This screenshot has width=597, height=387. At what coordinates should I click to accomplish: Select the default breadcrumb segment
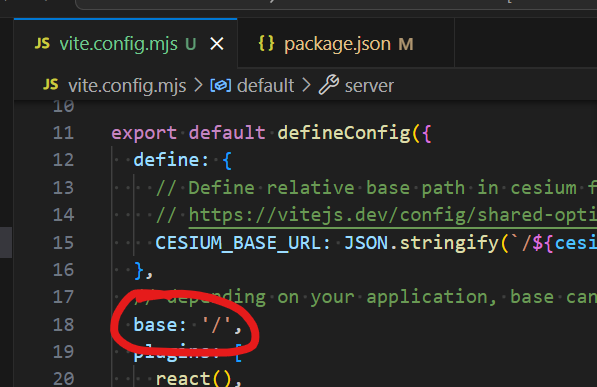[265, 85]
